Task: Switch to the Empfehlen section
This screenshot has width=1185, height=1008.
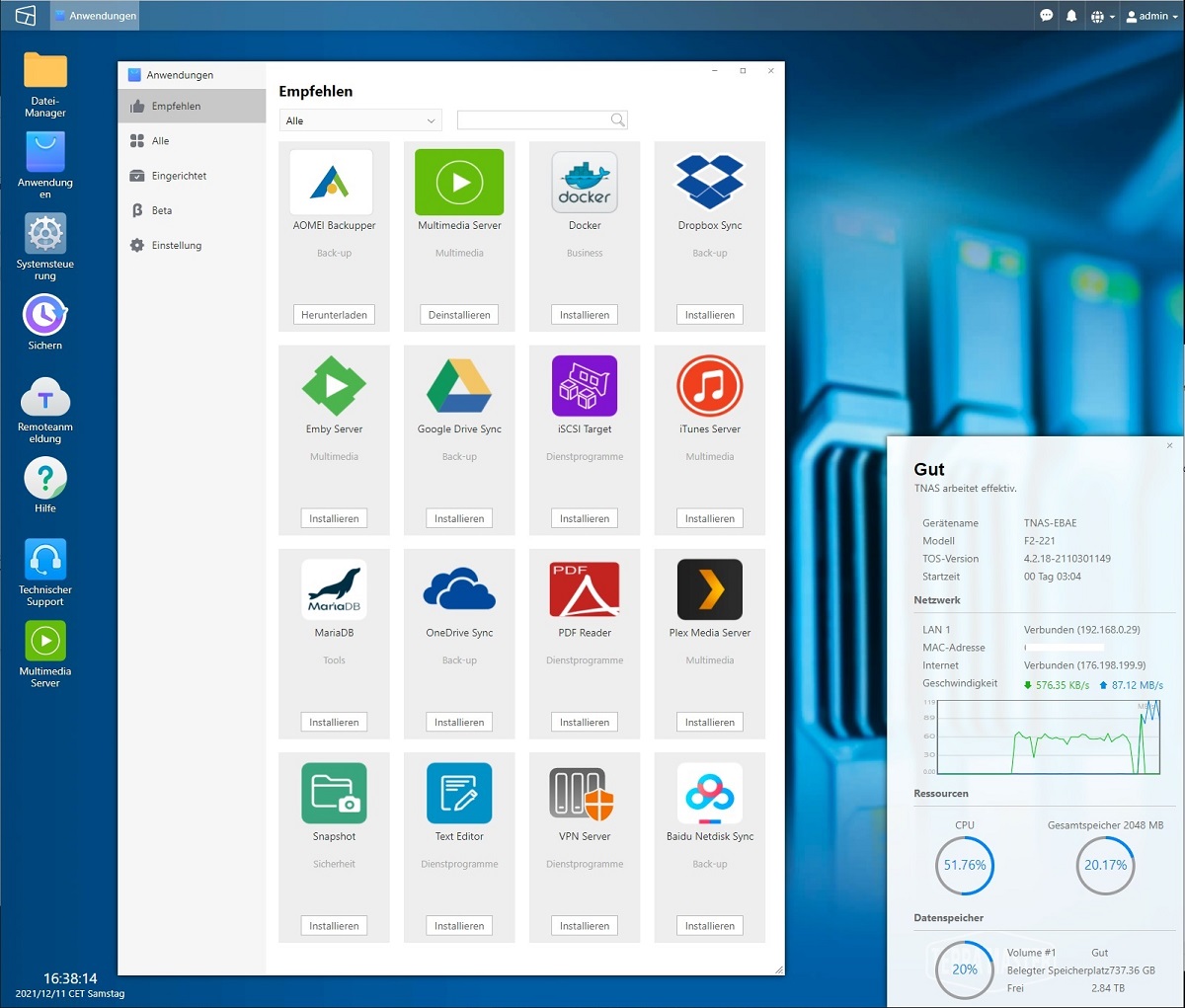Action: tap(192, 107)
